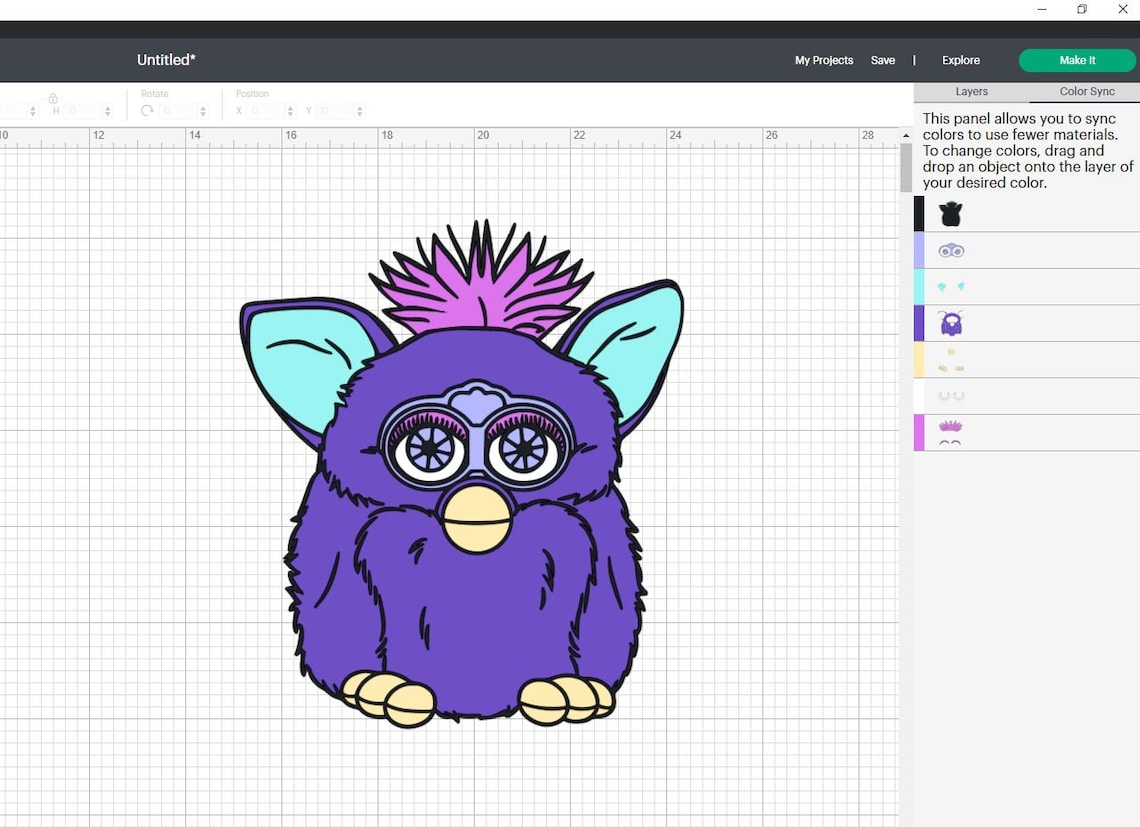Open My Projects

click(x=824, y=60)
